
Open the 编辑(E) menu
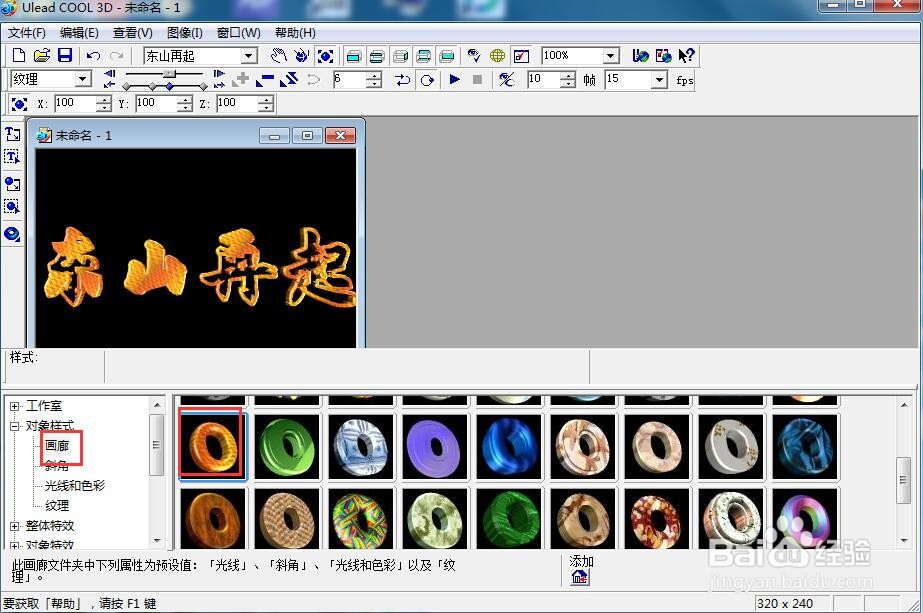[79, 33]
